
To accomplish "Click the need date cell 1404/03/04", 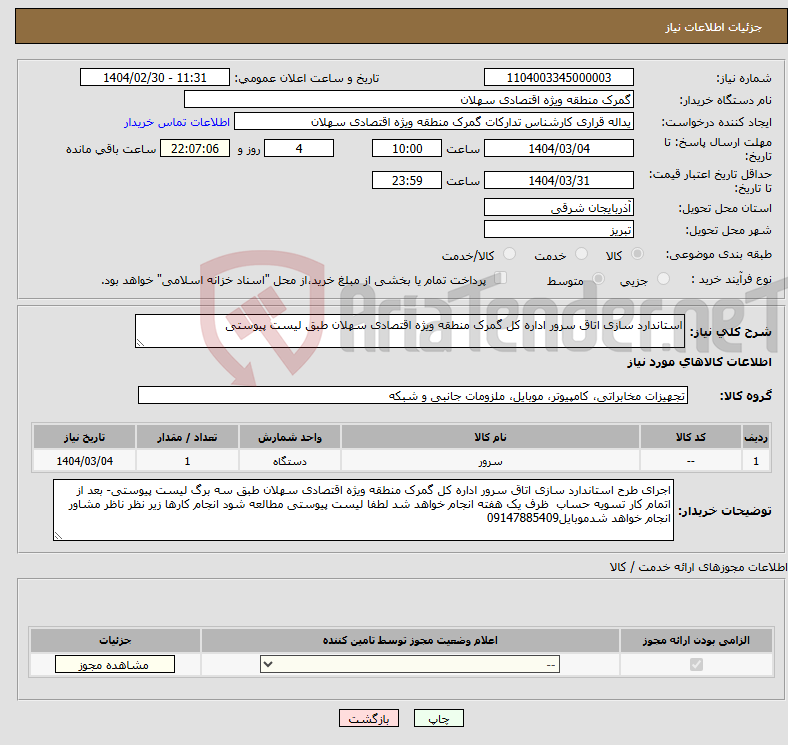I will tap(84, 461).
